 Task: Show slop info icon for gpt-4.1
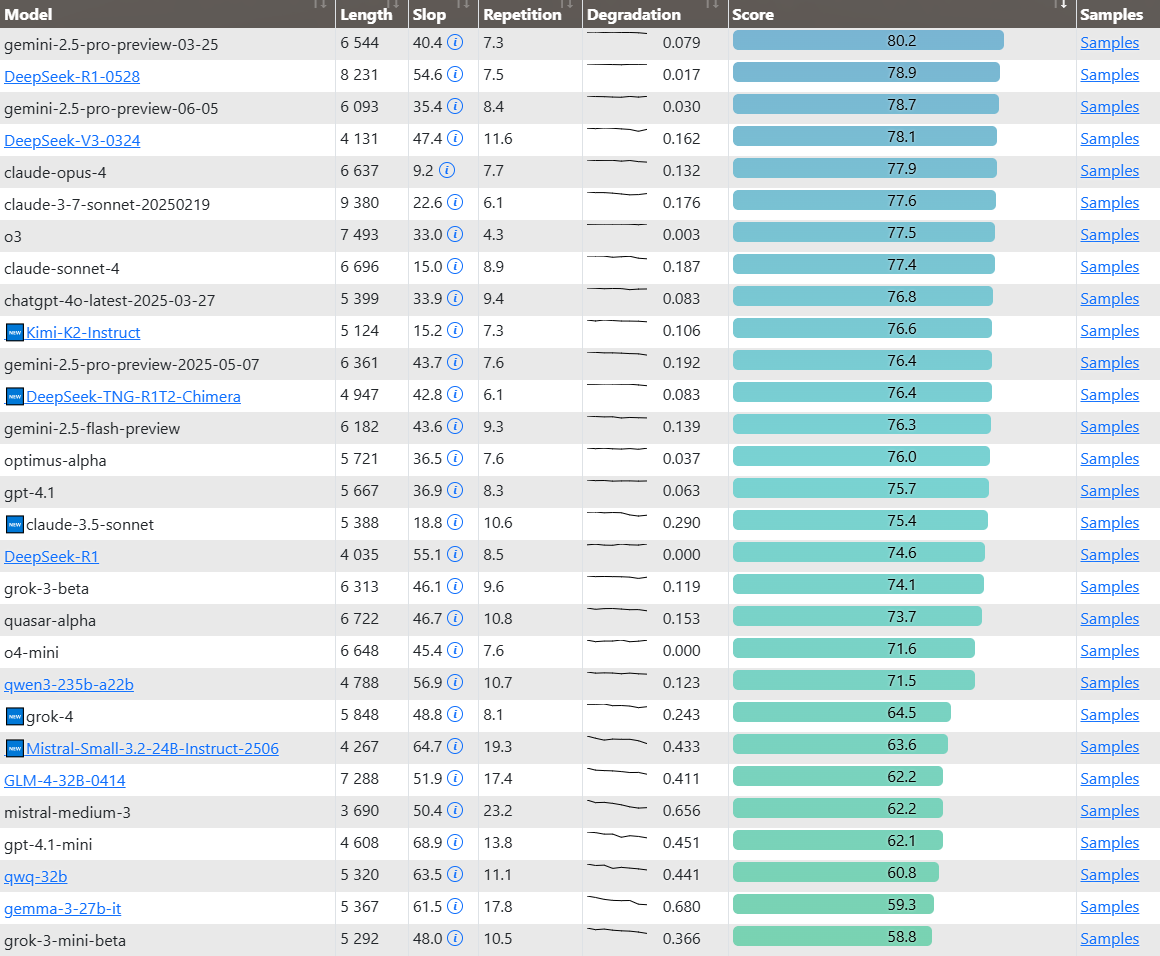click(455, 490)
